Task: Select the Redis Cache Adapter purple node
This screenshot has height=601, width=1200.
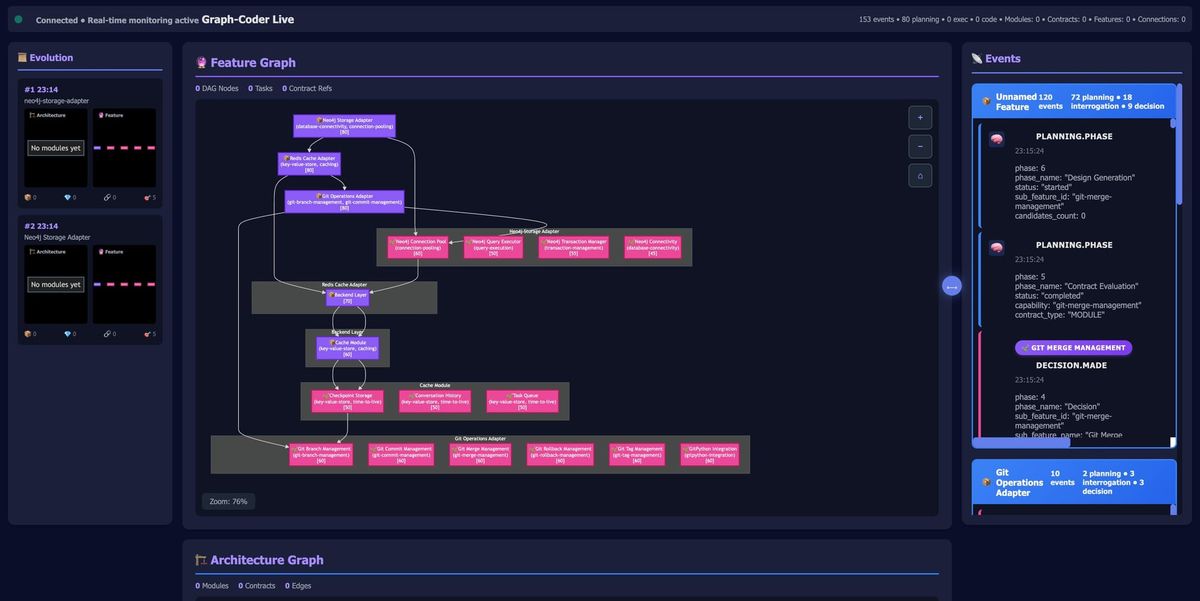Action: 309,164
